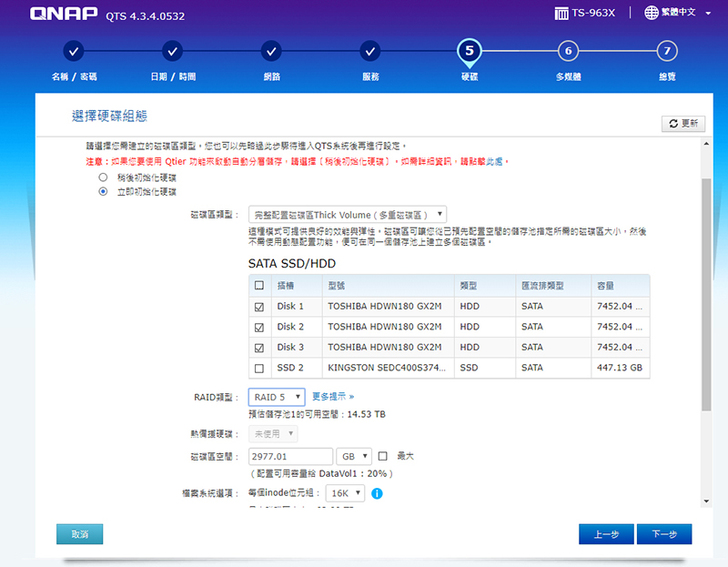
Task: Click the blue info icon beside inode dropdown
Action: [x=377, y=493]
